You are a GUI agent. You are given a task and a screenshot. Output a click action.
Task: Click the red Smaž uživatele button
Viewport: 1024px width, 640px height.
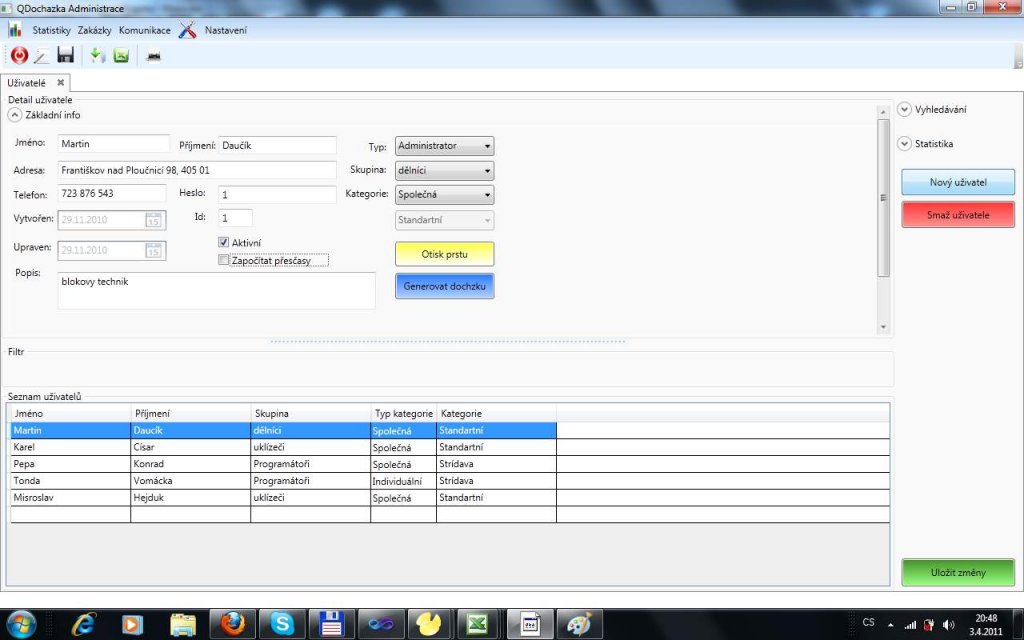click(958, 215)
